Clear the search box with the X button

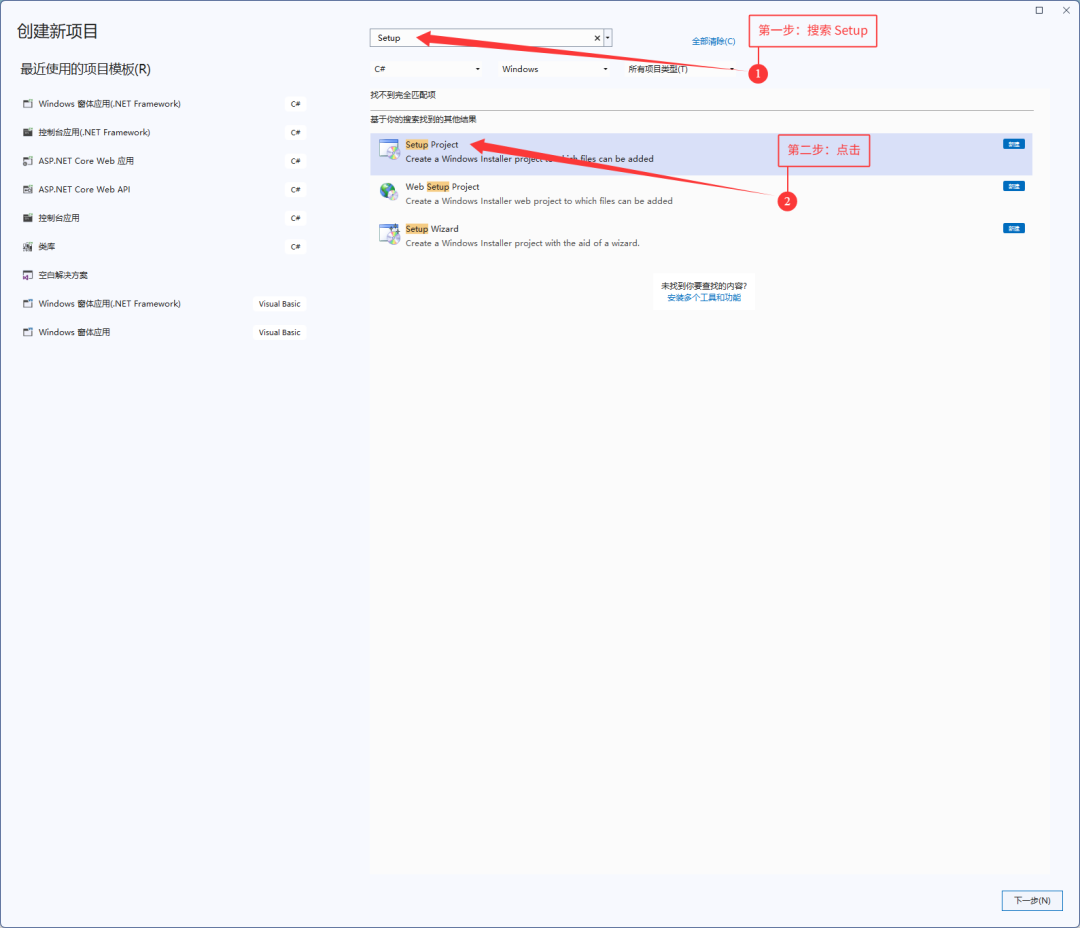597,38
